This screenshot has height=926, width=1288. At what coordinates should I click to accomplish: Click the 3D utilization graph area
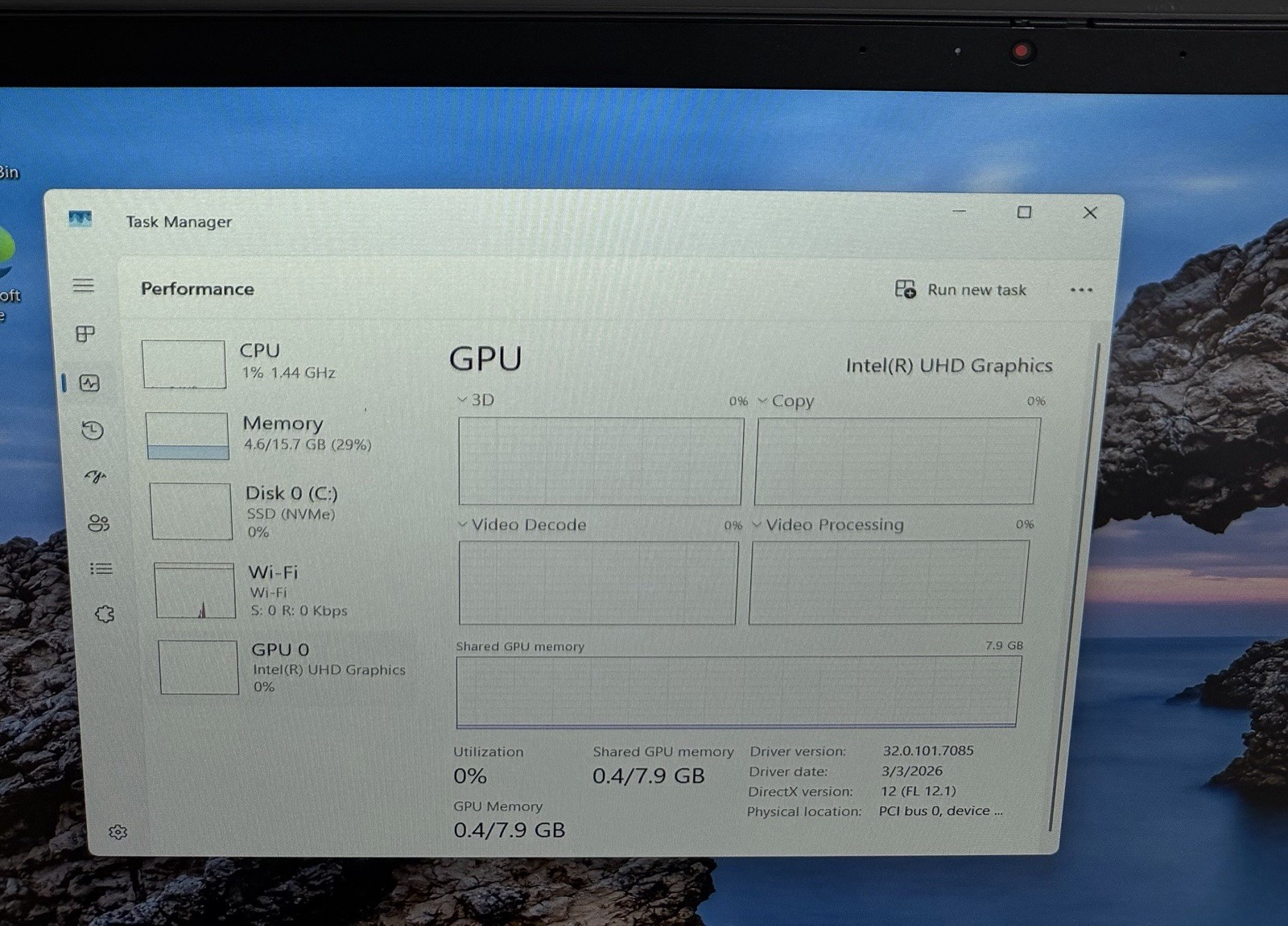pyautogui.click(x=601, y=461)
